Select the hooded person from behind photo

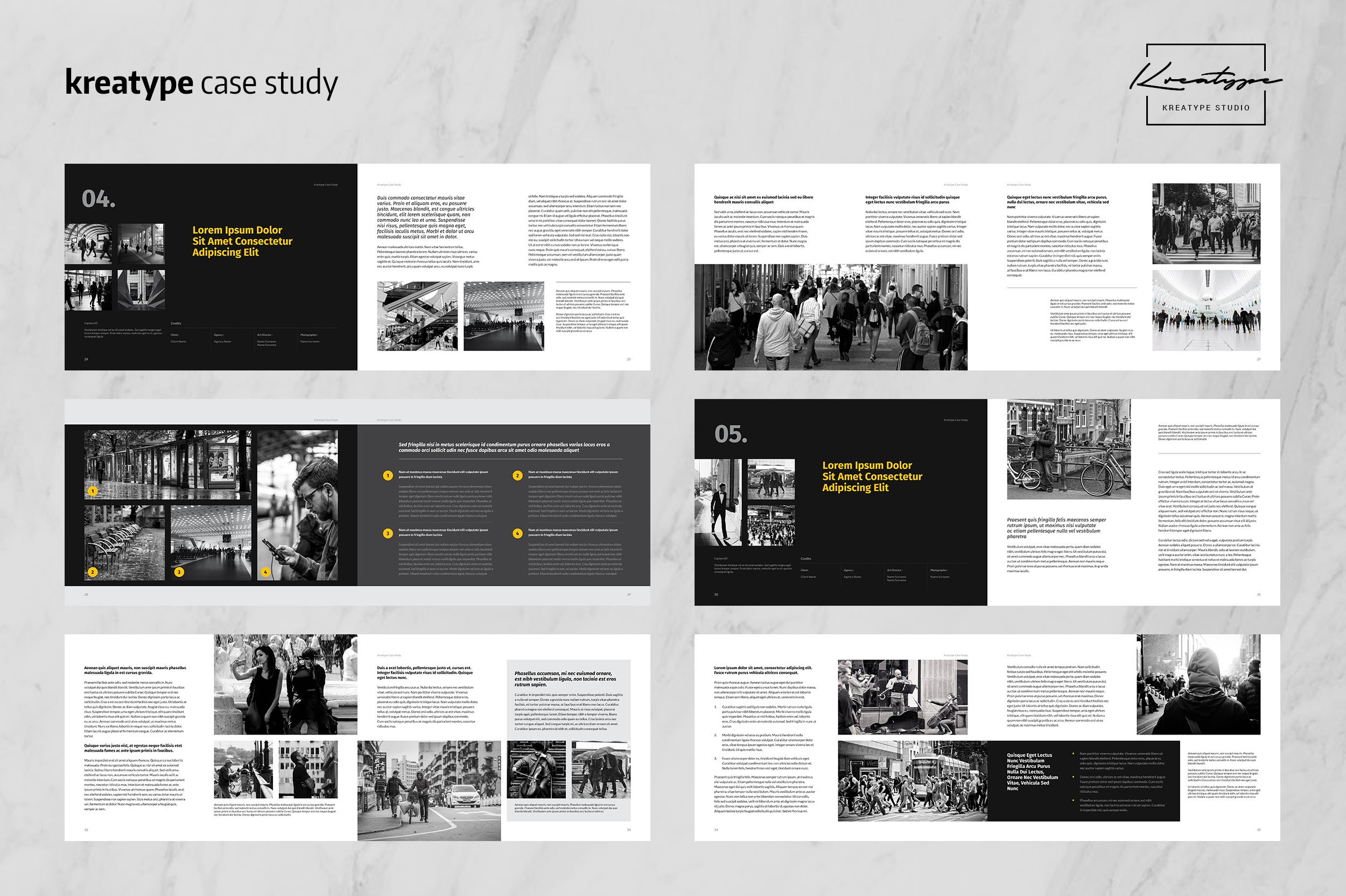click(x=1198, y=684)
